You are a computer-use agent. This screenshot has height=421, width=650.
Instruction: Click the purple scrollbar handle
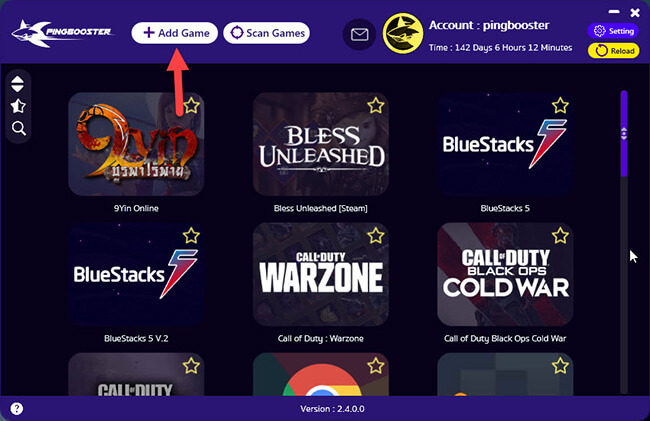[624, 133]
